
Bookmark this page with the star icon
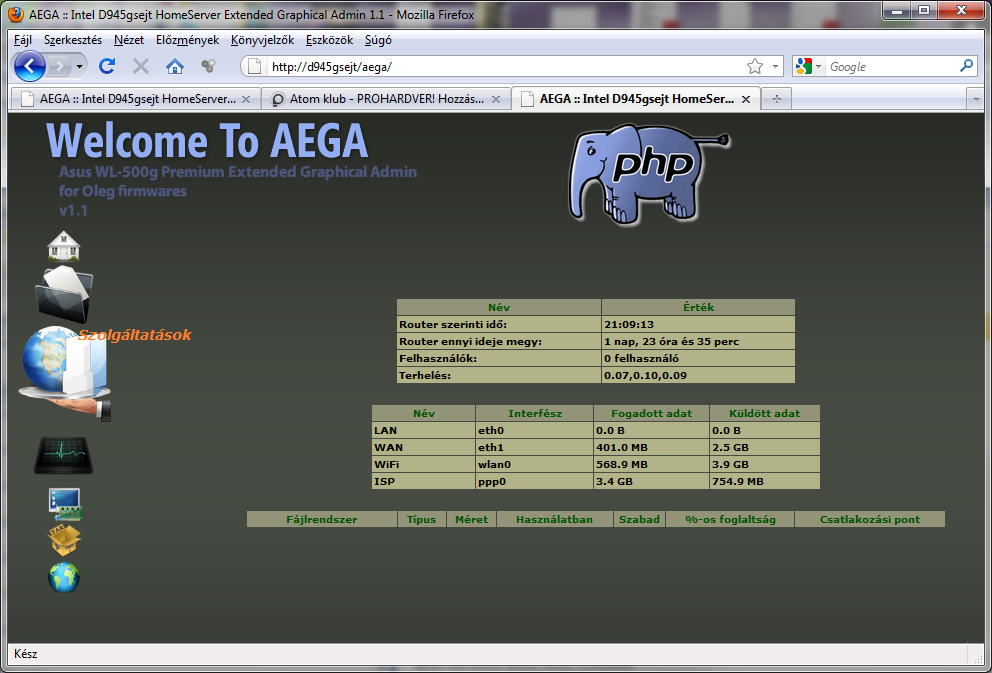pyautogui.click(x=755, y=66)
